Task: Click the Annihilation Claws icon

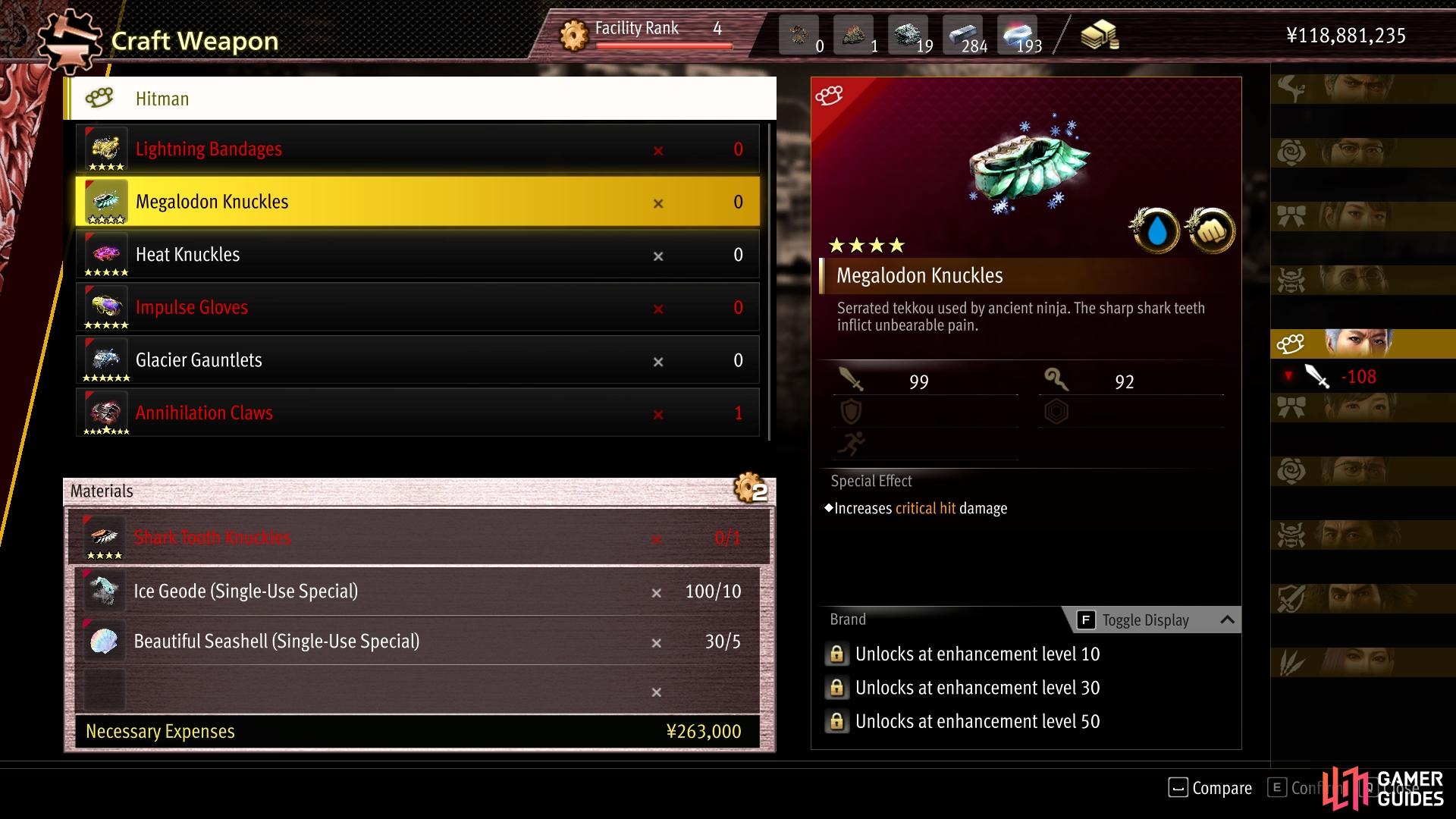Action: pos(105,411)
